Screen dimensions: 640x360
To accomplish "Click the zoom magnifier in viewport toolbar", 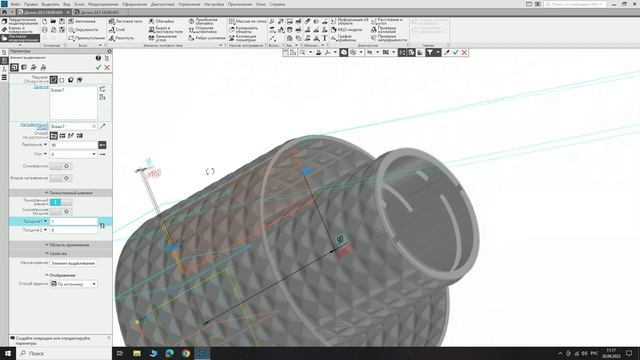I will click(302, 52).
